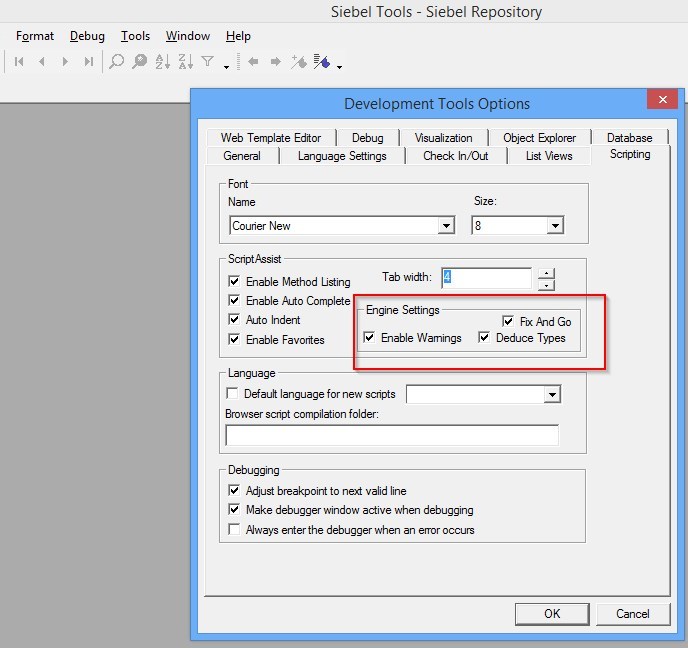The image size is (688, 648).
Task: Uncheck Make debugger window active when debugging
Action: click(234, 509)
